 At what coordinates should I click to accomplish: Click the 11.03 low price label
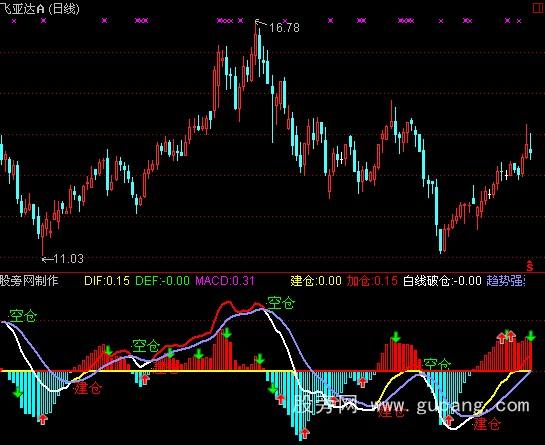click(69, 259)
